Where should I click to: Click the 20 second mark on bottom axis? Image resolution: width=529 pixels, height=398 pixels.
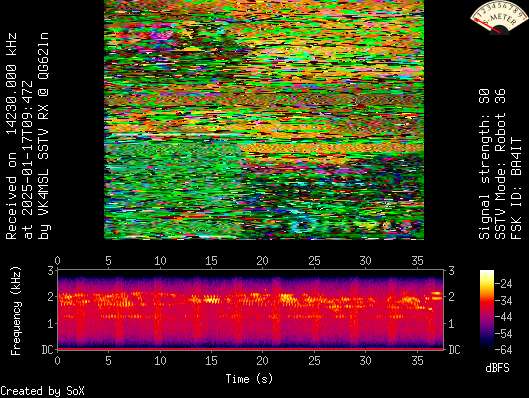coord(262,361)
